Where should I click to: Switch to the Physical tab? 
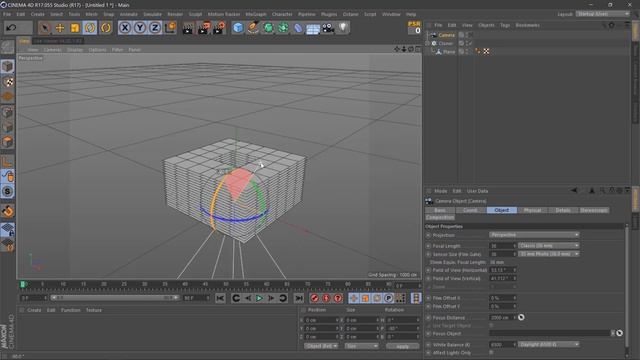pyautogui.click(x=532, y=210)
